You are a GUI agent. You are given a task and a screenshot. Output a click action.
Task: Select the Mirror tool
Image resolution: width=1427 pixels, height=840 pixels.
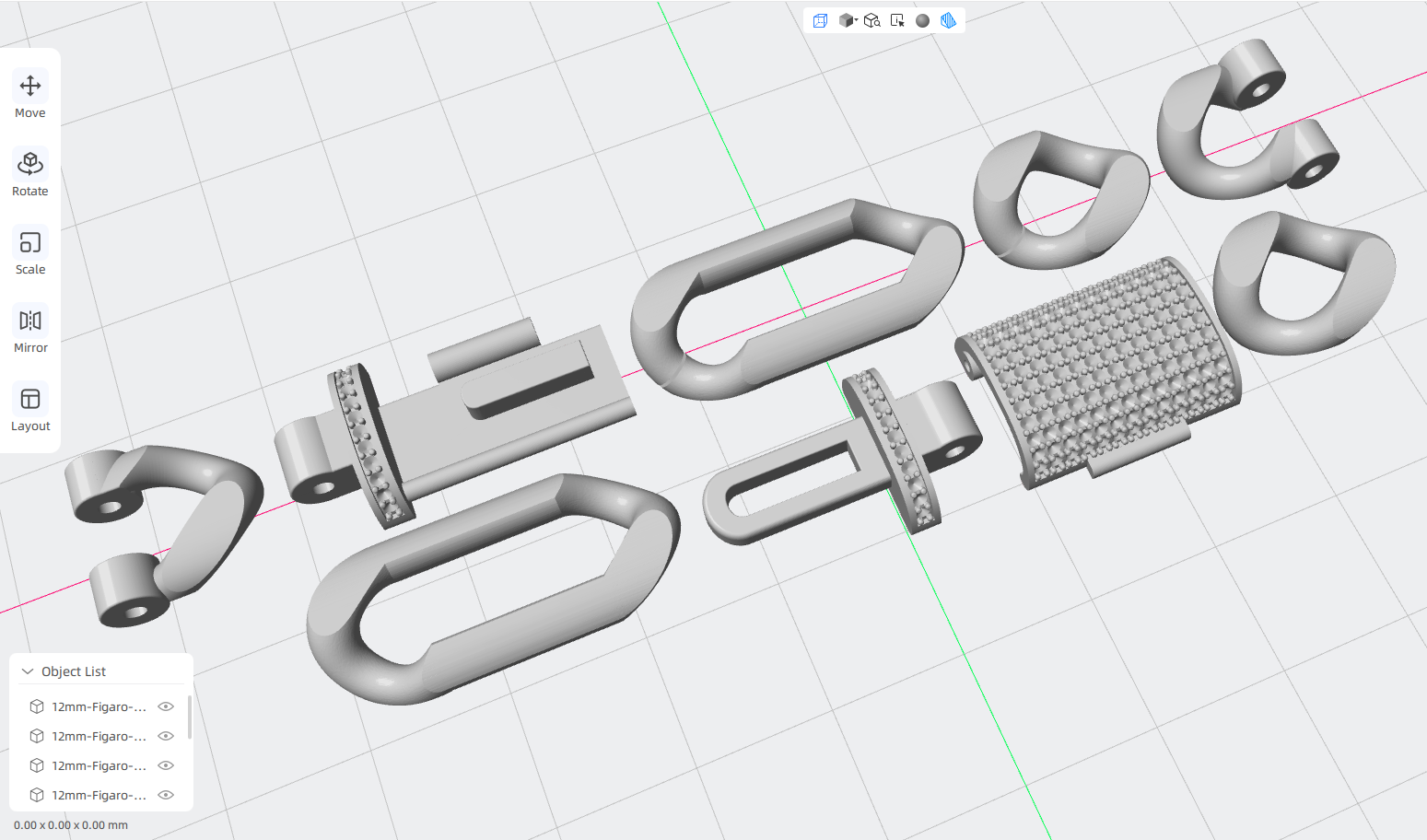30,331
